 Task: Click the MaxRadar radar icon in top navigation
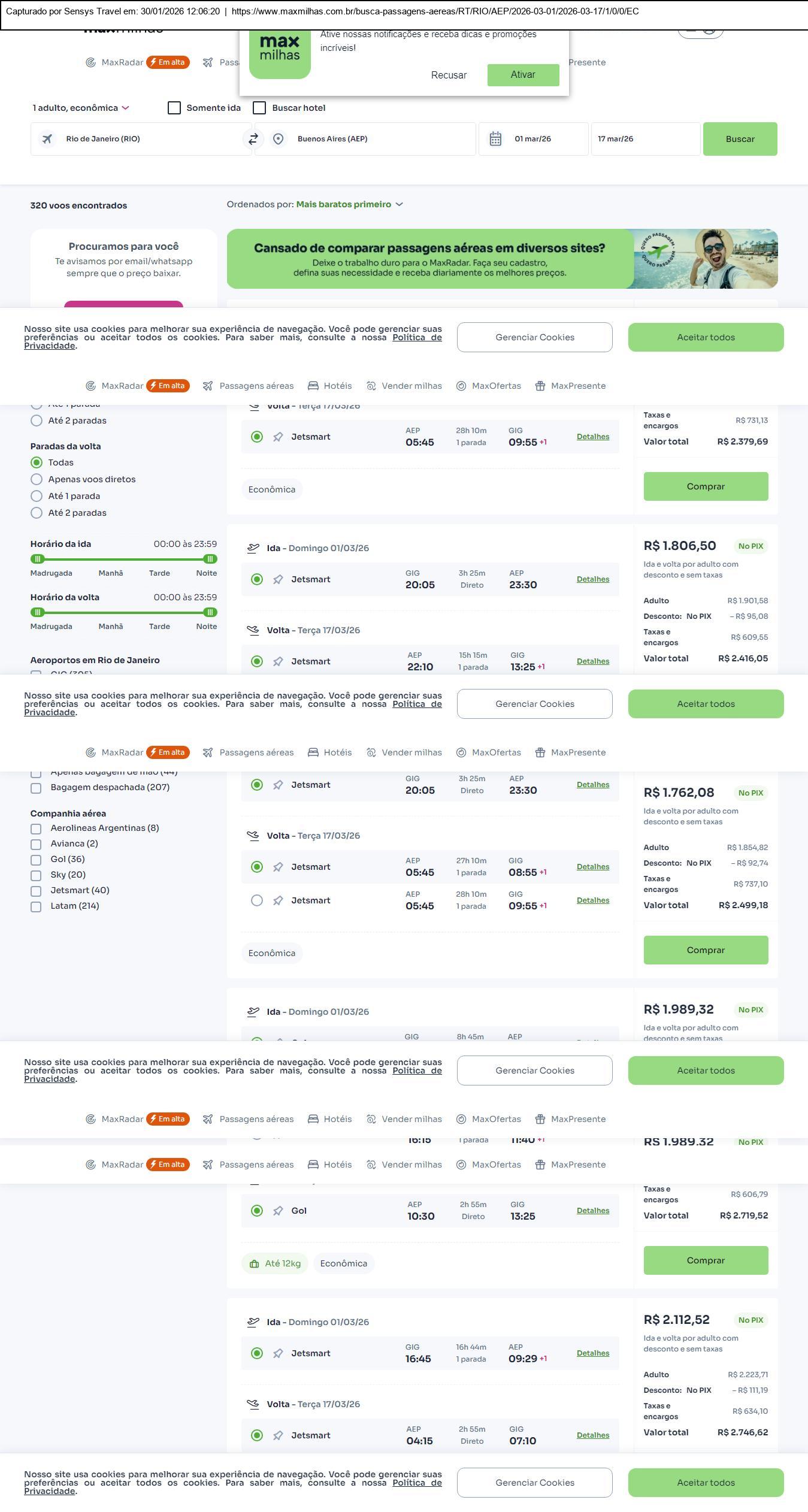(x=90, y=62)
